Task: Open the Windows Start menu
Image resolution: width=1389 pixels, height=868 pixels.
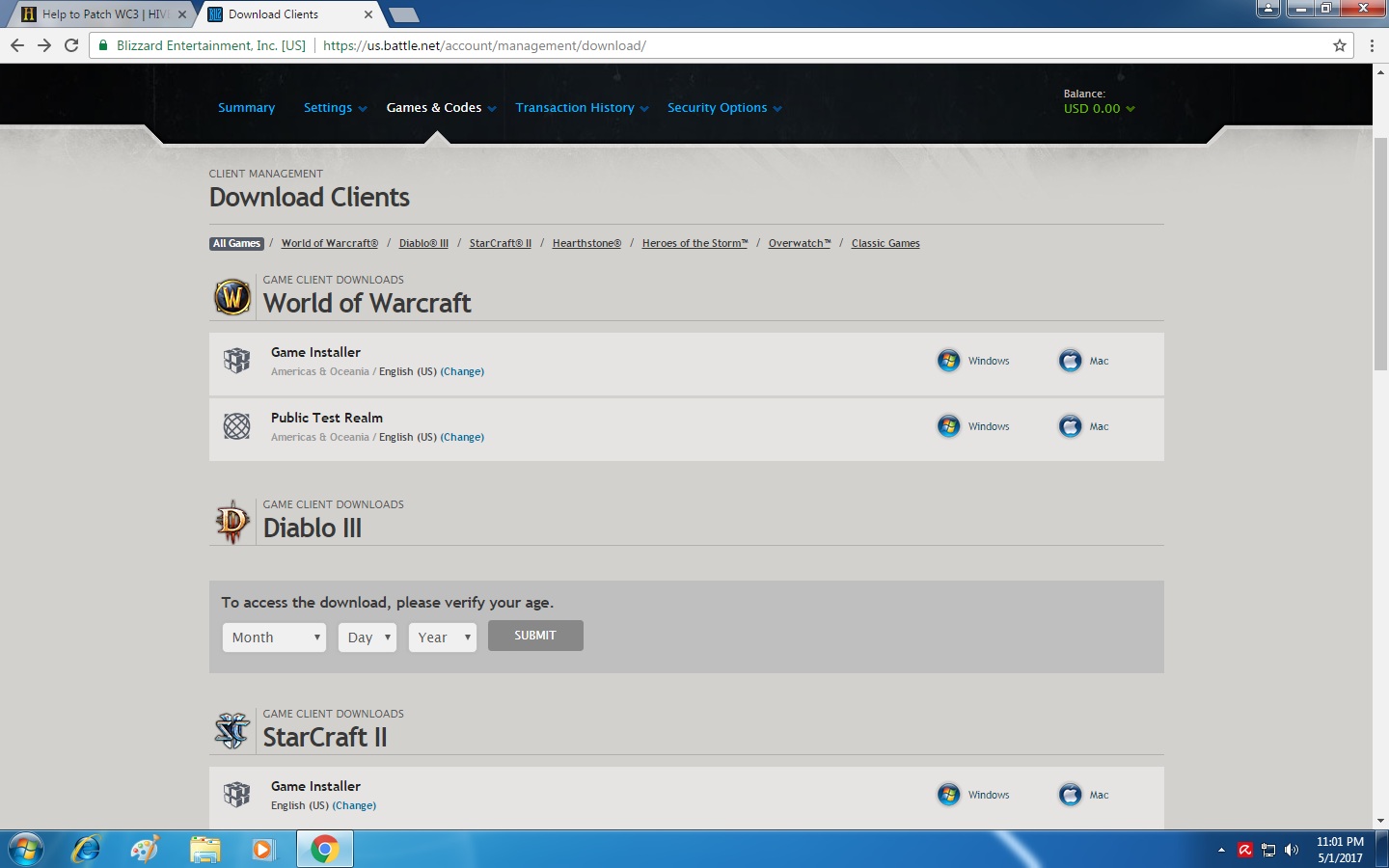Action: (x=26, y=850)
